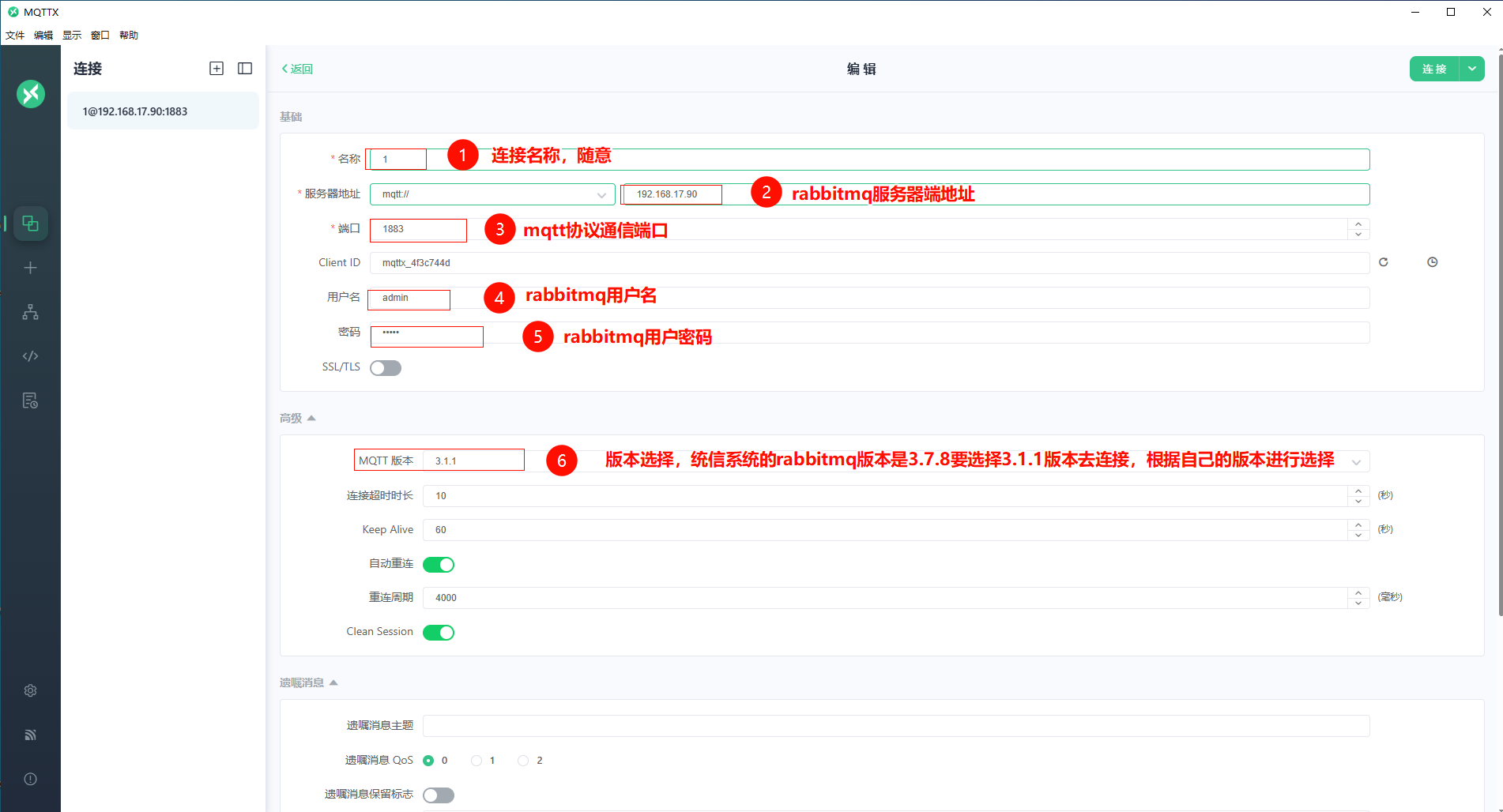Open the 帮助 menu
Screen dimensions: 1503x812
[x=129, y=36]
